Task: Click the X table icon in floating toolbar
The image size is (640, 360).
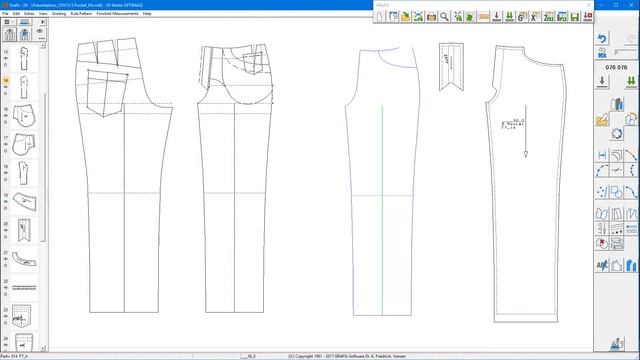Action: pyautogui.click(x=535, y=17)
